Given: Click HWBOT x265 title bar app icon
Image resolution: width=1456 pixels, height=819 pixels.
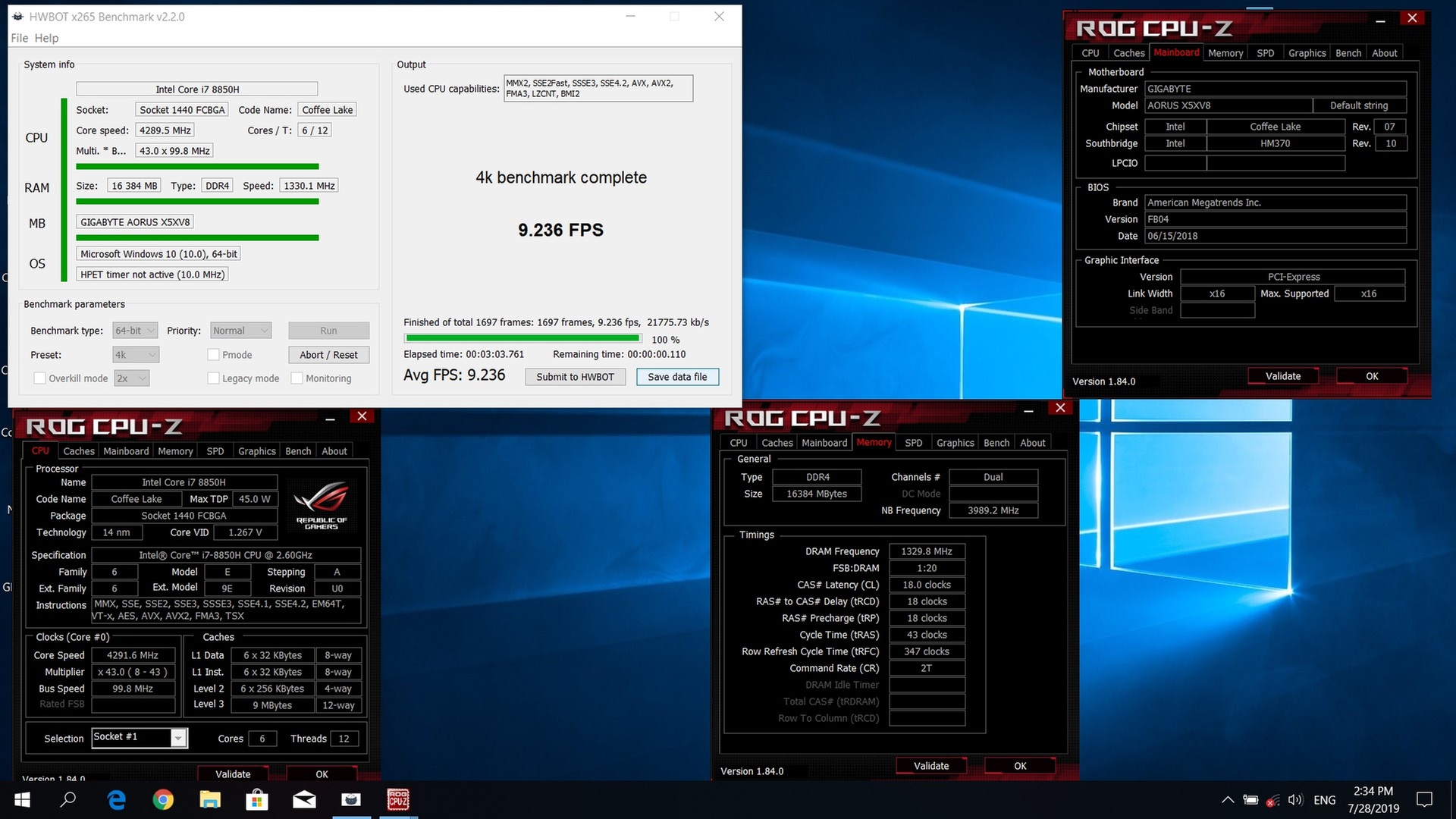Looking at the screenshot, I should (18, 17).
